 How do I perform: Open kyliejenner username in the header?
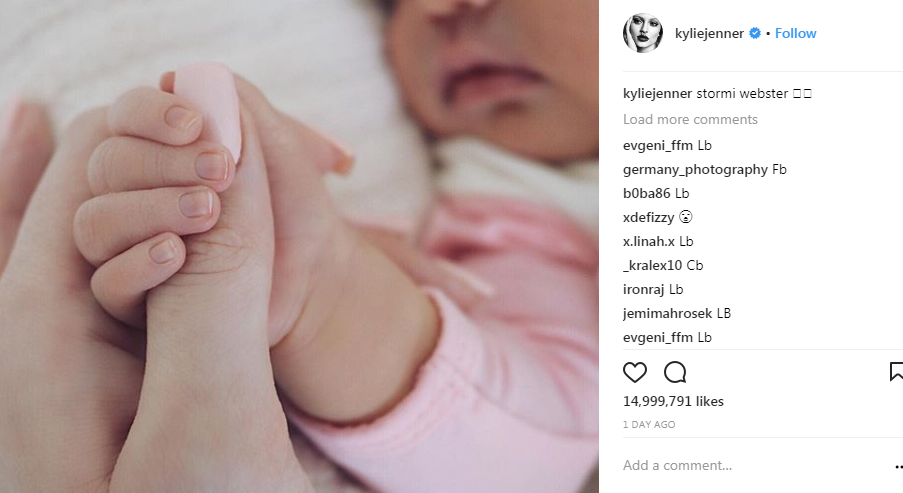709,33
